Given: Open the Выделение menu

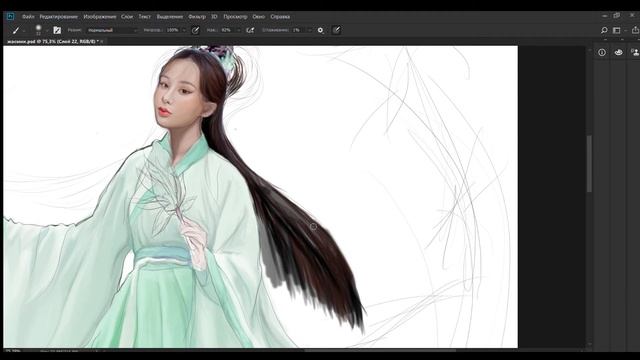Looking at the screenshot, I should 170,17.
